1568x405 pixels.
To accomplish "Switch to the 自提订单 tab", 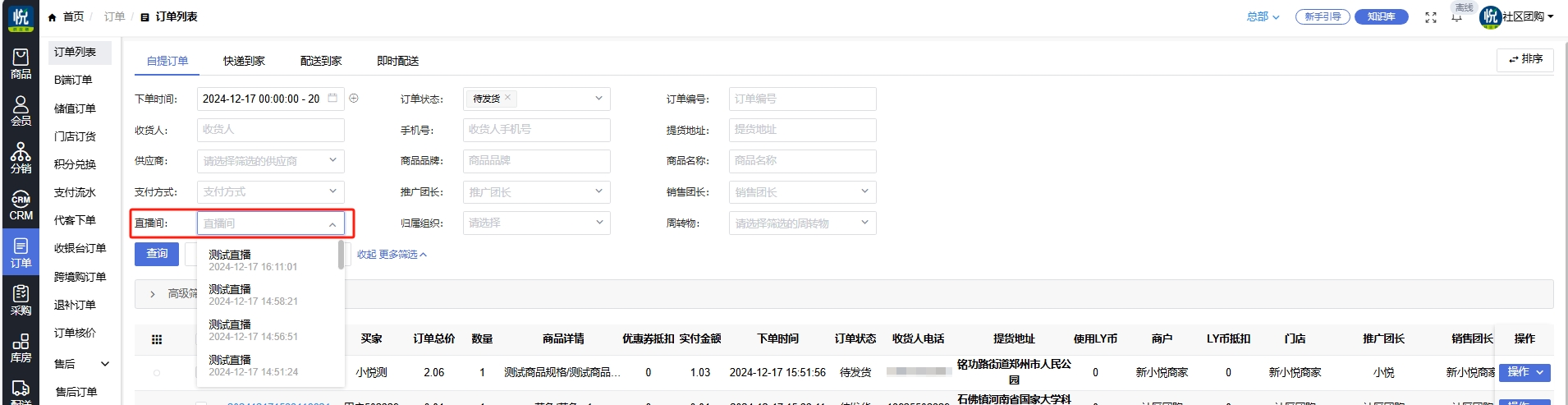I will pos(167,61).
